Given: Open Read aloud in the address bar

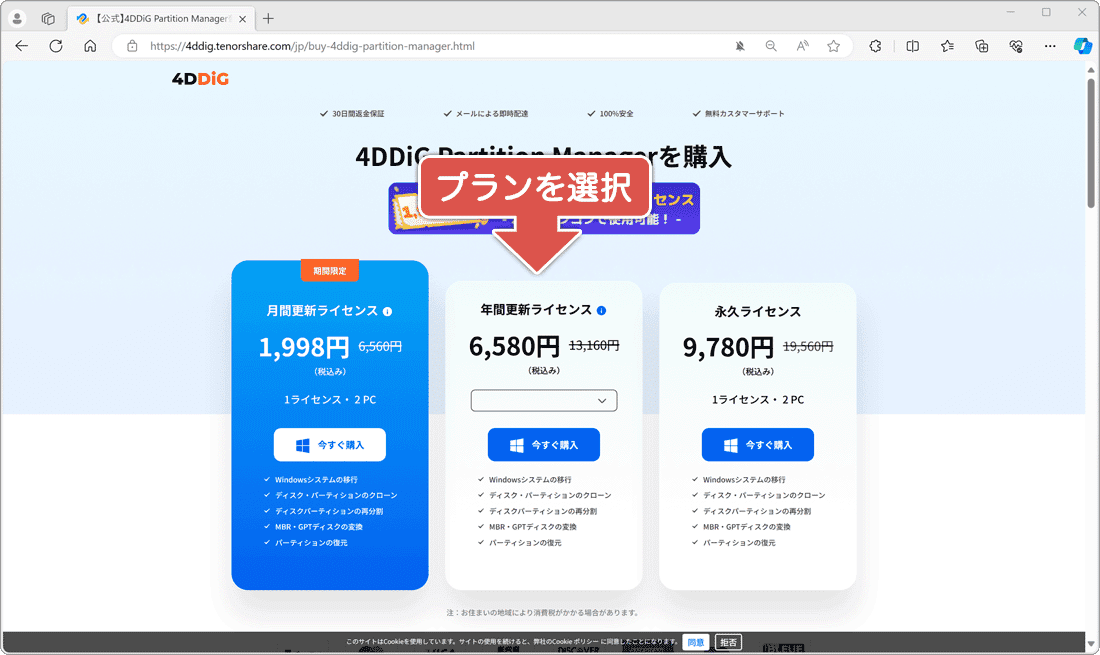Looking at the screenshot, I should pyautogui.click(x=801, y=46).
